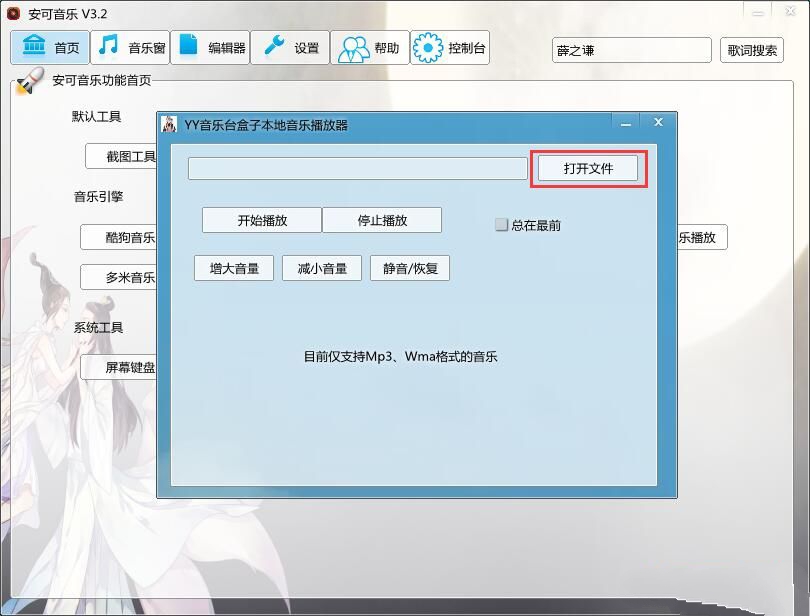Minimize the 安可音乐 main window
The image size is (810, 616).
[758, 13]
